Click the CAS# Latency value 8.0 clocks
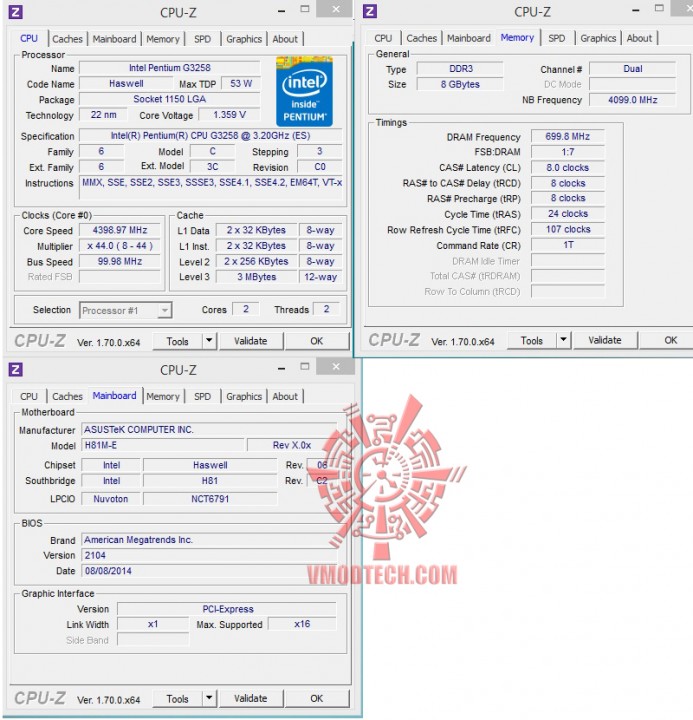Viewport: 693px width, 720px height. coord(568,168)
